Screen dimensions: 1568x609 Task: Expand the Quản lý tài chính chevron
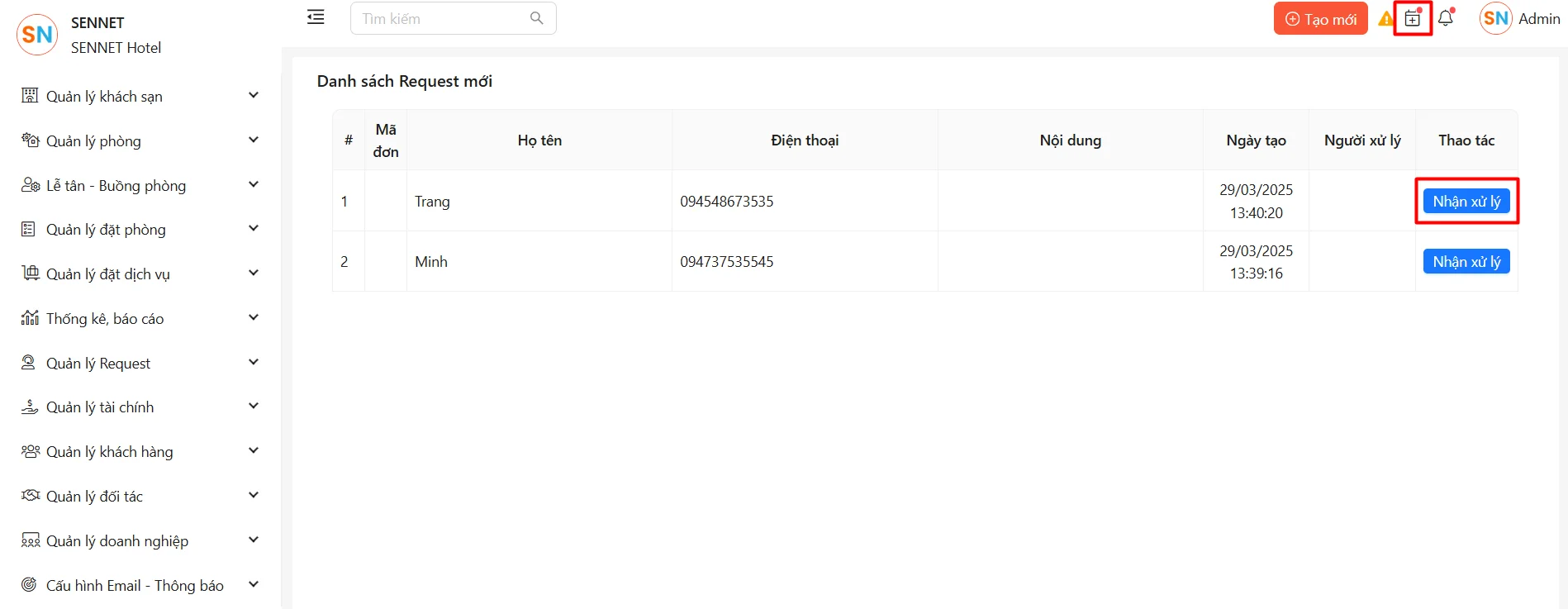point(254,407)
